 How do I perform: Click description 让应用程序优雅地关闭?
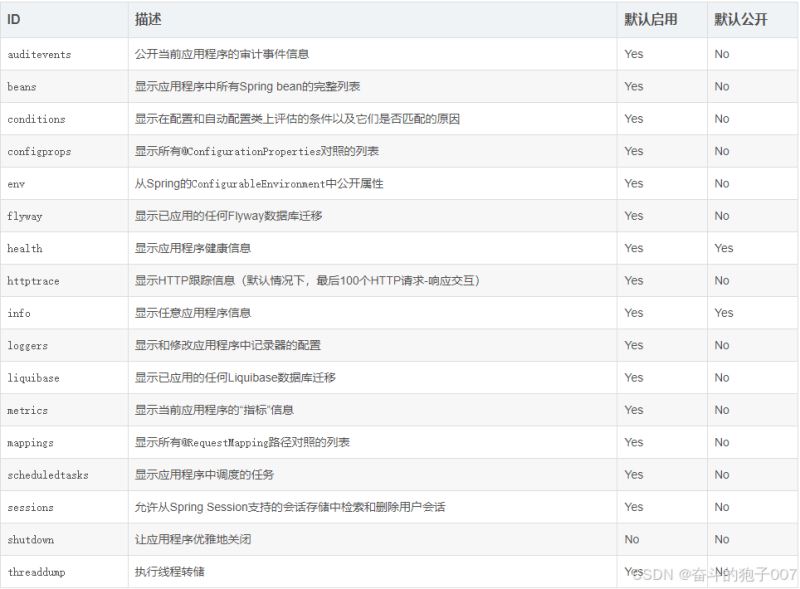tap(193, 539)
